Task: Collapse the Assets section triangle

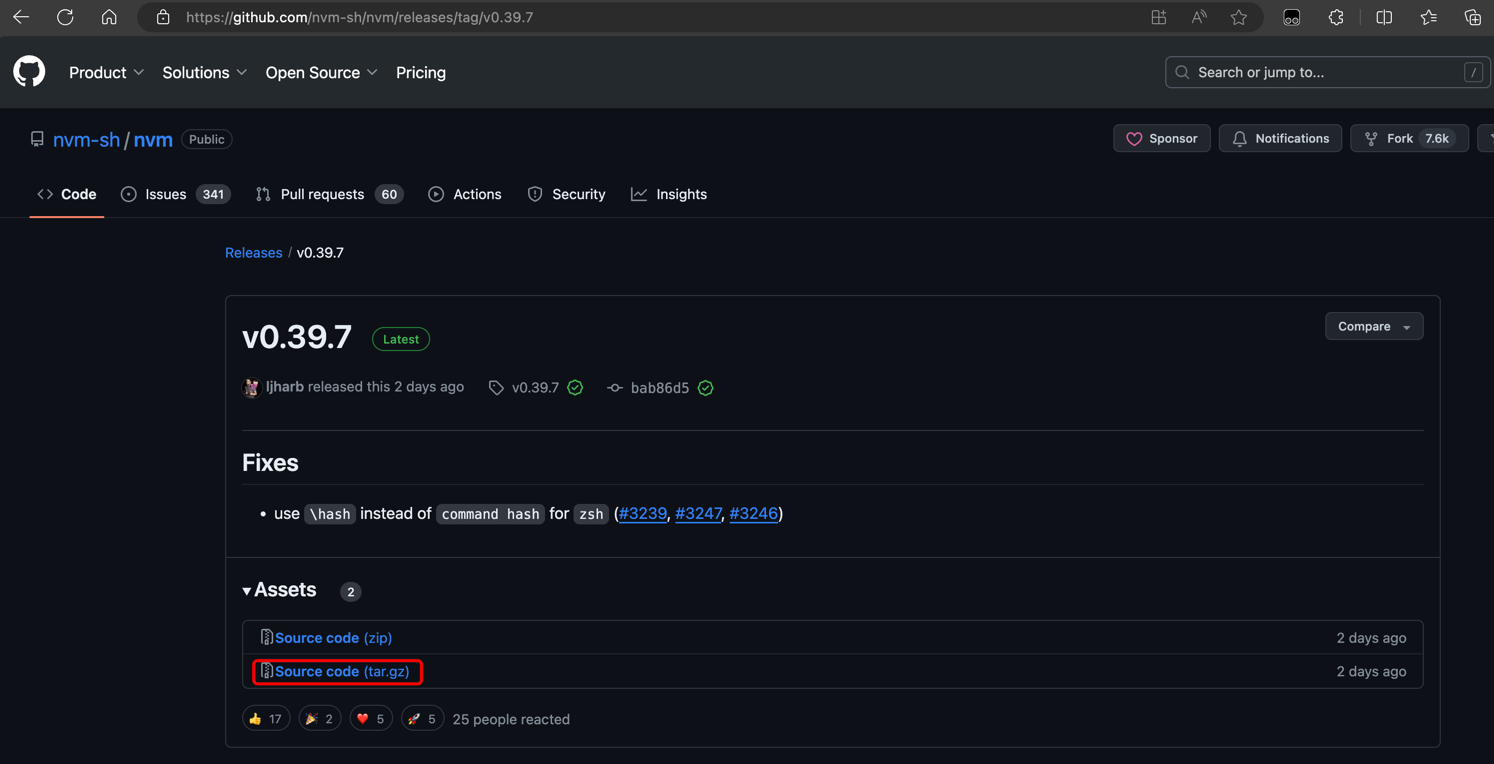Action: click(x=247, y=591)
